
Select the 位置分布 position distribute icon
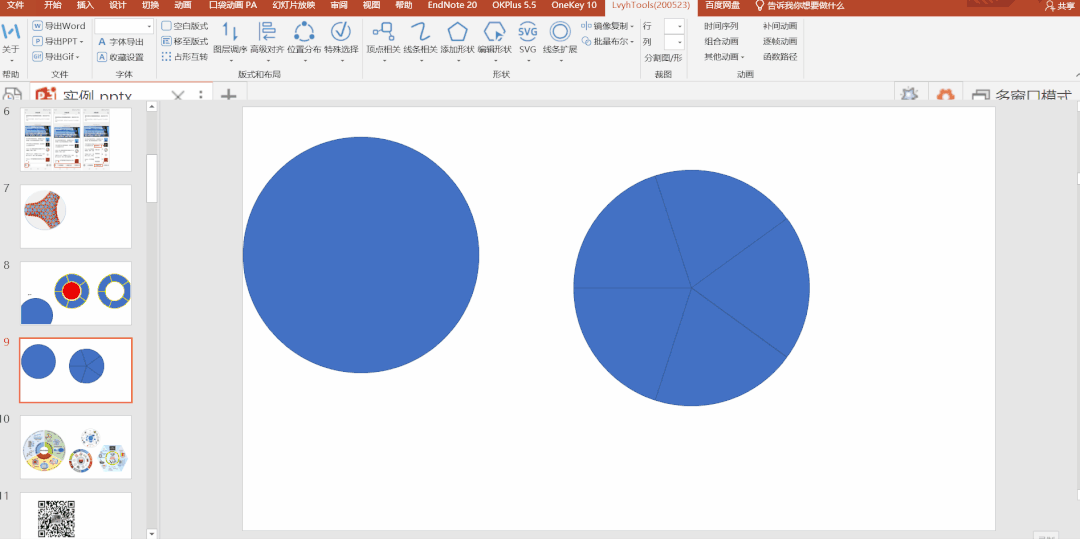click(x=304, y=33)
